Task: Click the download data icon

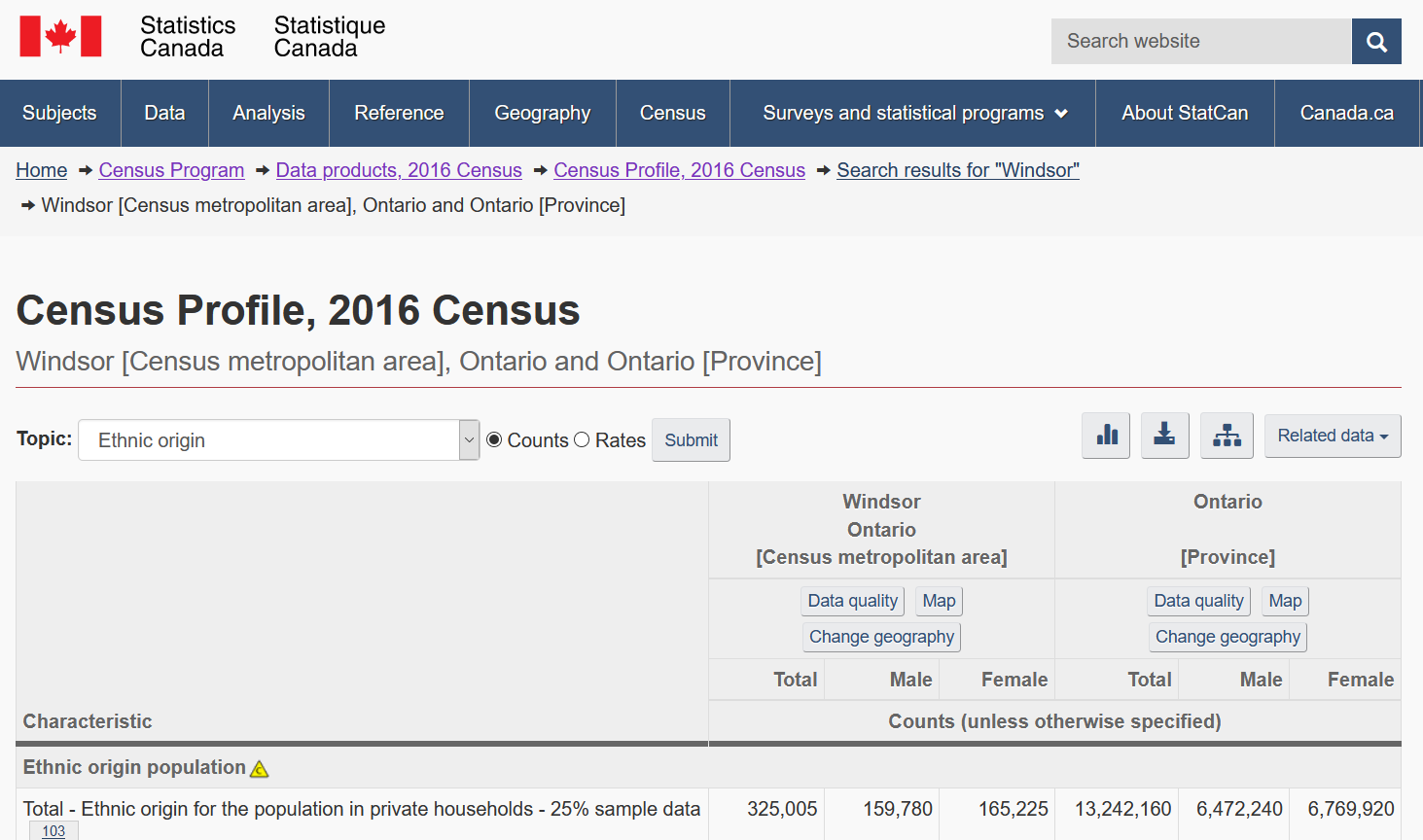Action: [1164, 436]
